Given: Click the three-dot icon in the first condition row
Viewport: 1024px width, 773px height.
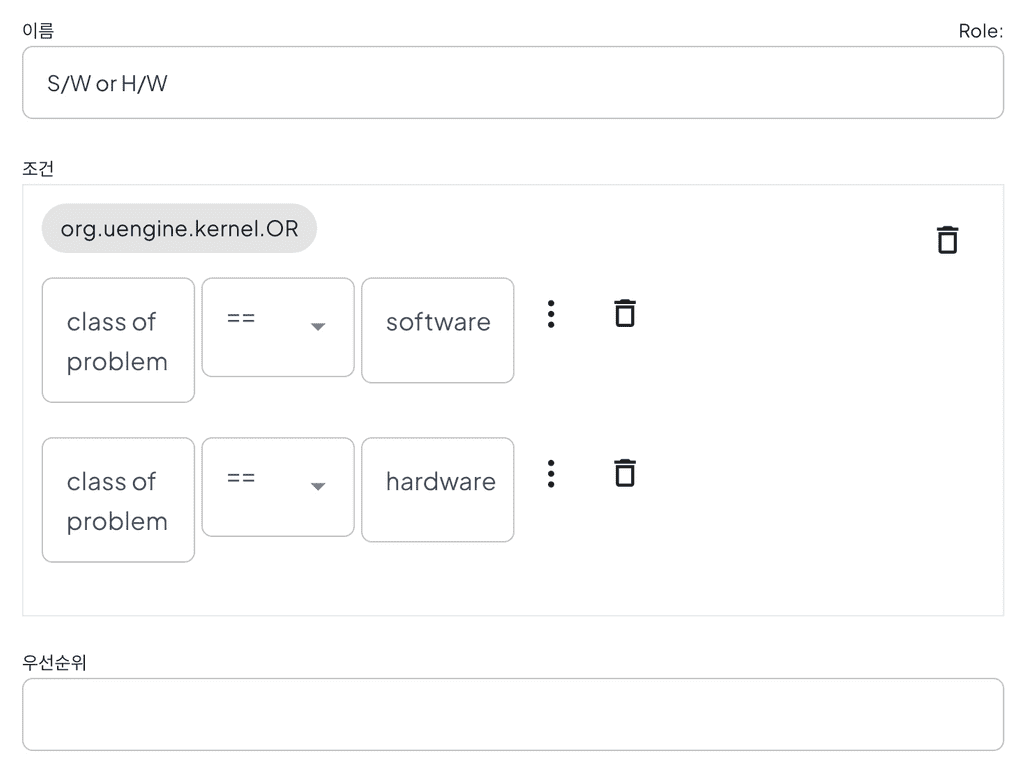Looking at the screenshot, I should pyautogui.click(x=551, y=313).
